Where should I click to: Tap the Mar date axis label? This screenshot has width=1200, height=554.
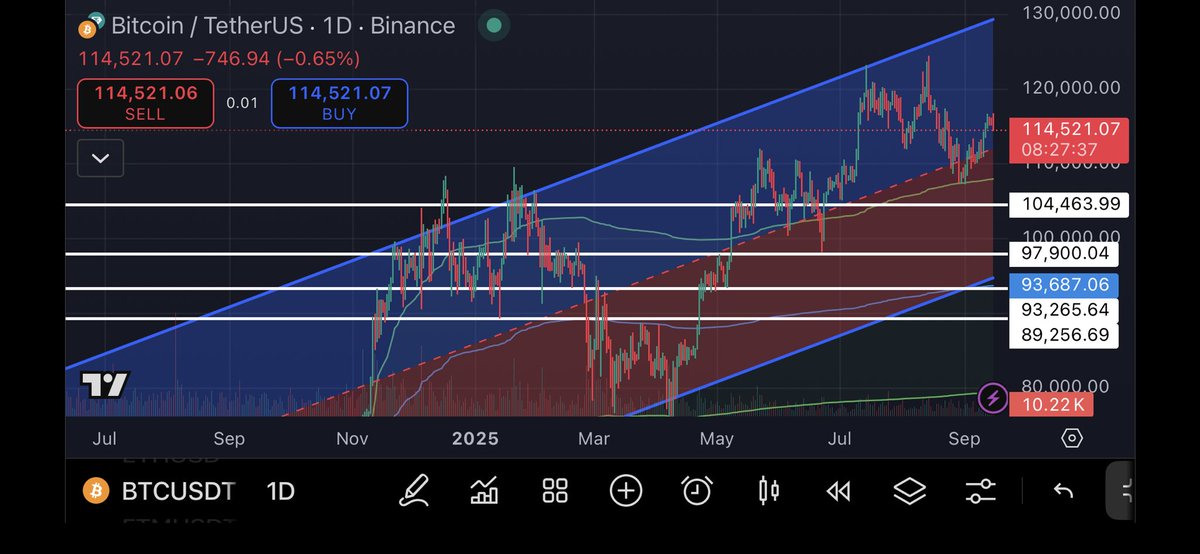point(594,438)
